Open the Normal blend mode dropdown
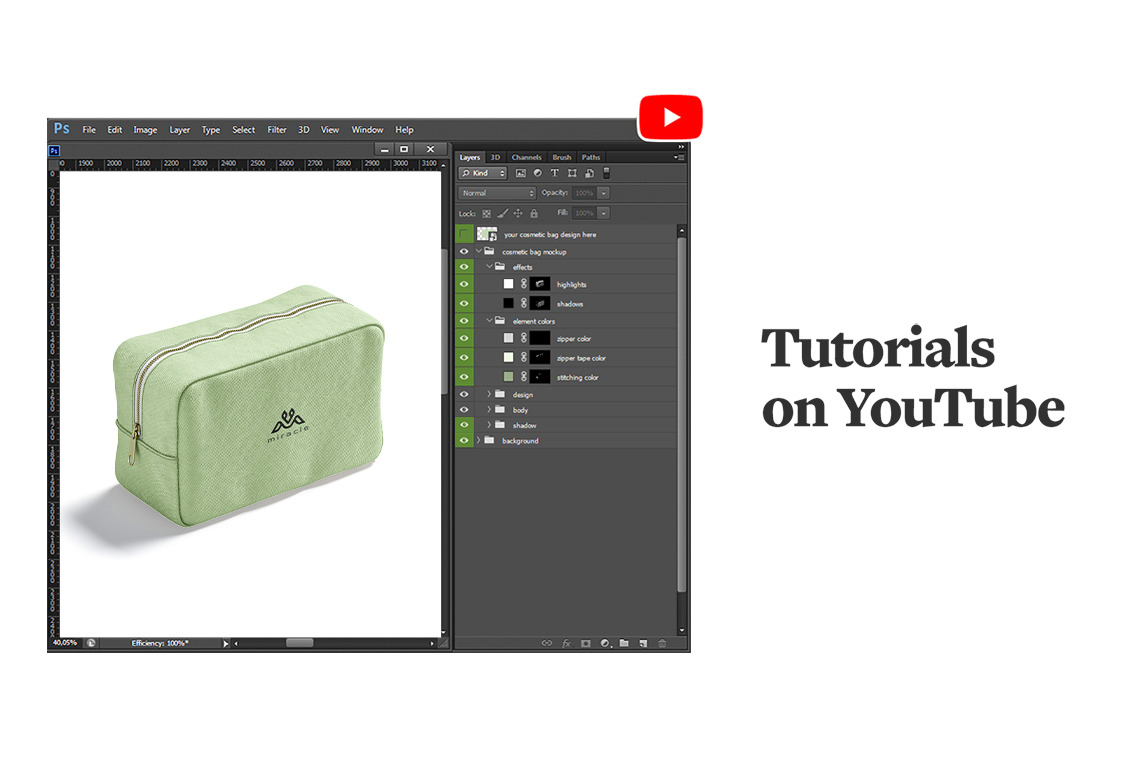 point(498,193)
